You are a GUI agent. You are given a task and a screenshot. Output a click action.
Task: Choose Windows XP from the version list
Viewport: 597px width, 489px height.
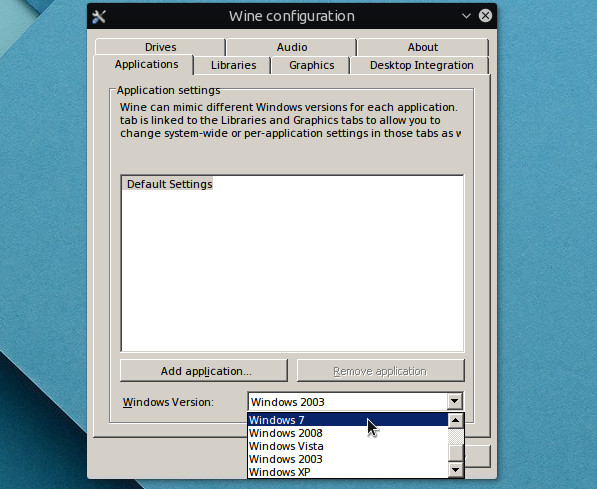348,472
